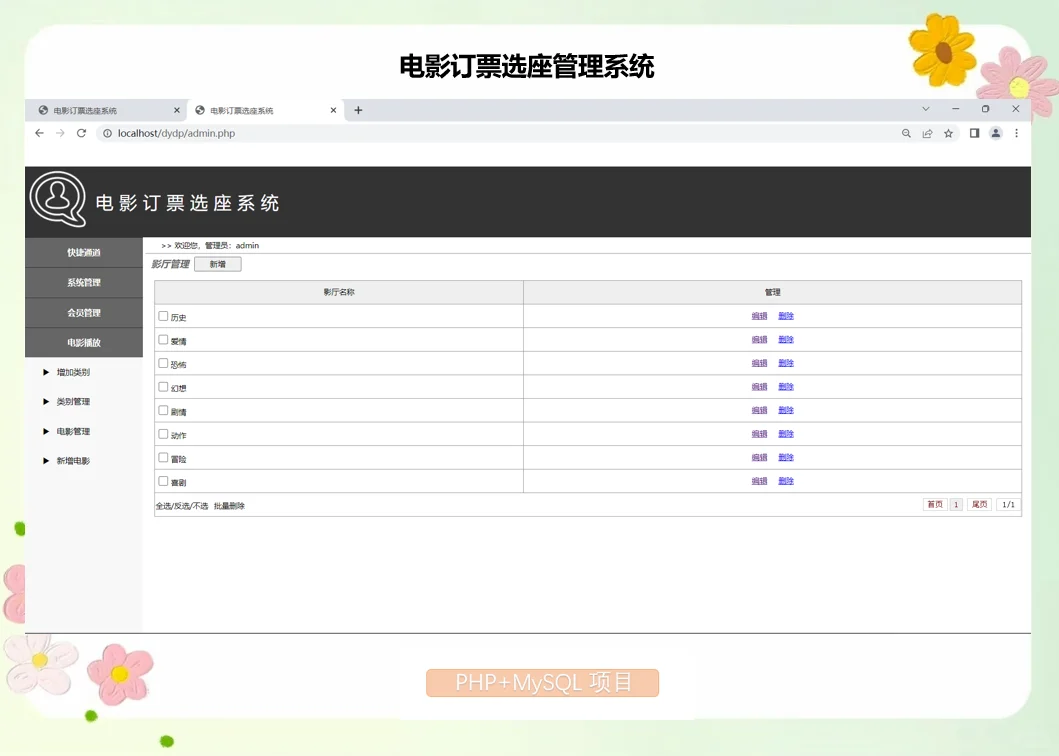Click the 新增 button next to 影厅管理
Image resolution: width=1059 pixels, height=756 pixels.
click(217, 263)
